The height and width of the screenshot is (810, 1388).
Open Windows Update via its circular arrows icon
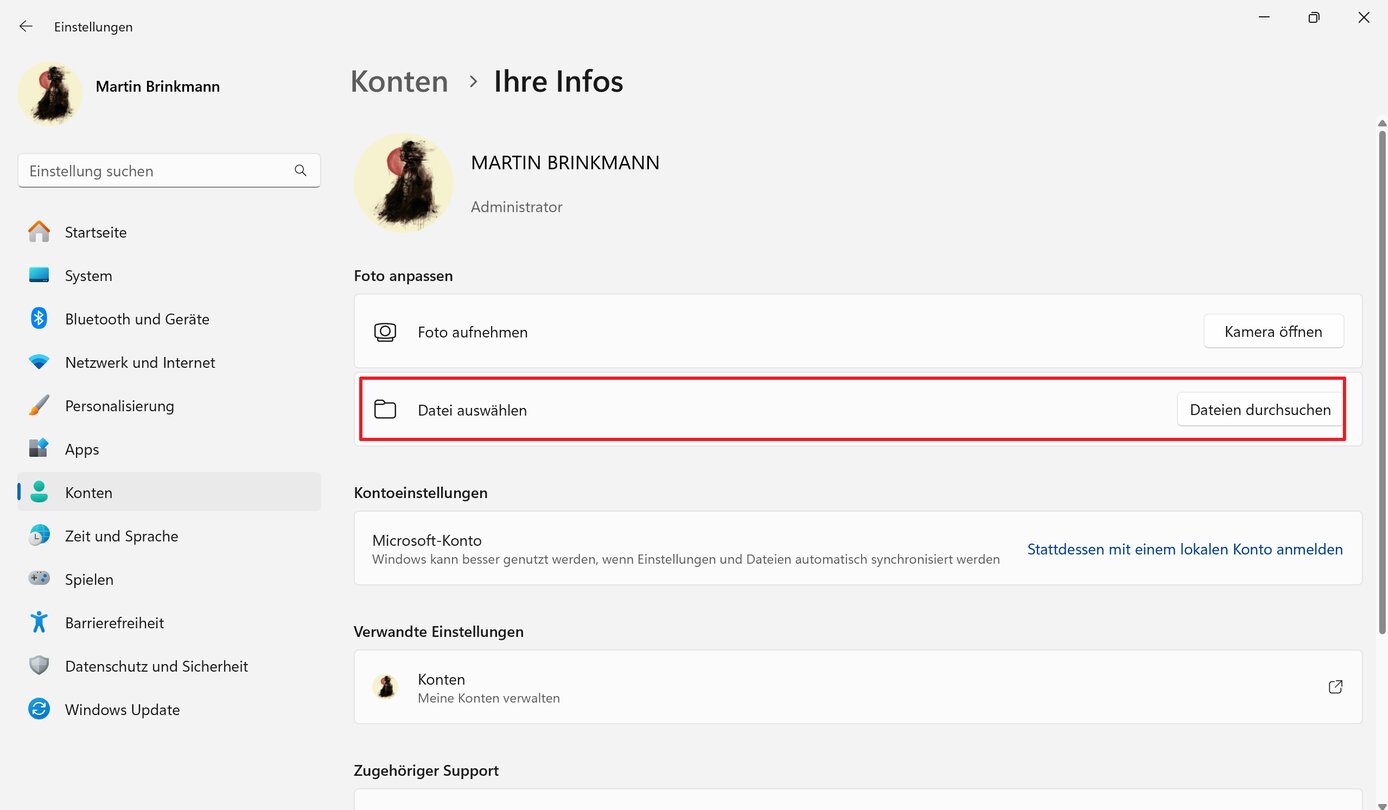[38, 709]
